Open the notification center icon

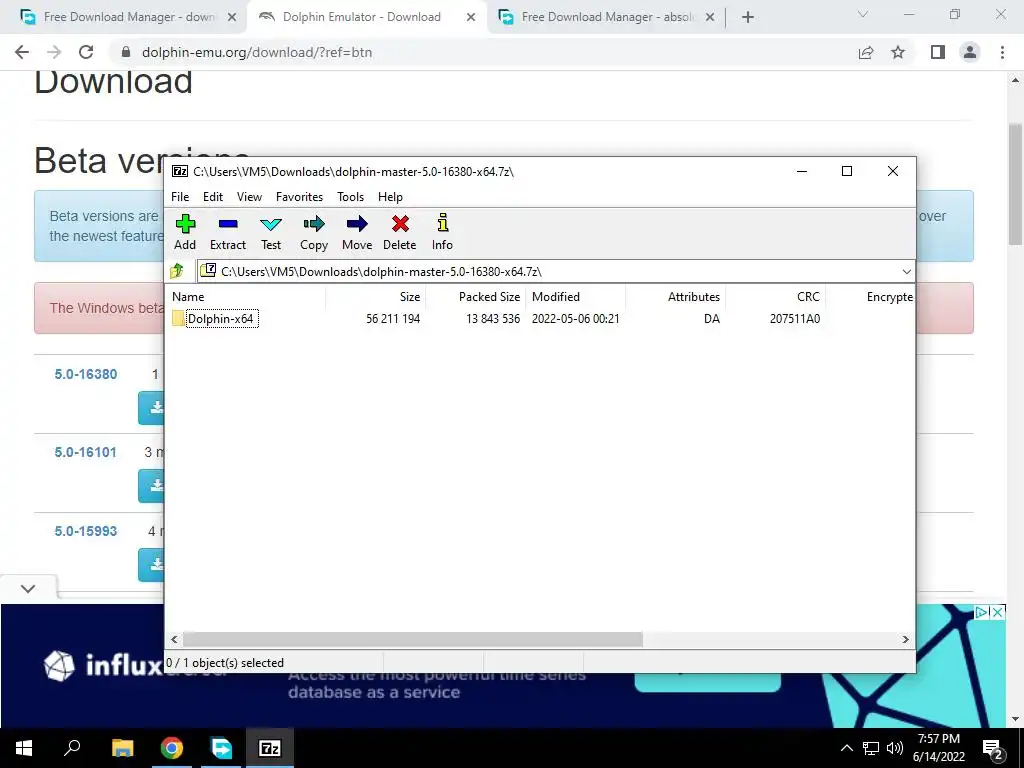[x=993, y=748]
